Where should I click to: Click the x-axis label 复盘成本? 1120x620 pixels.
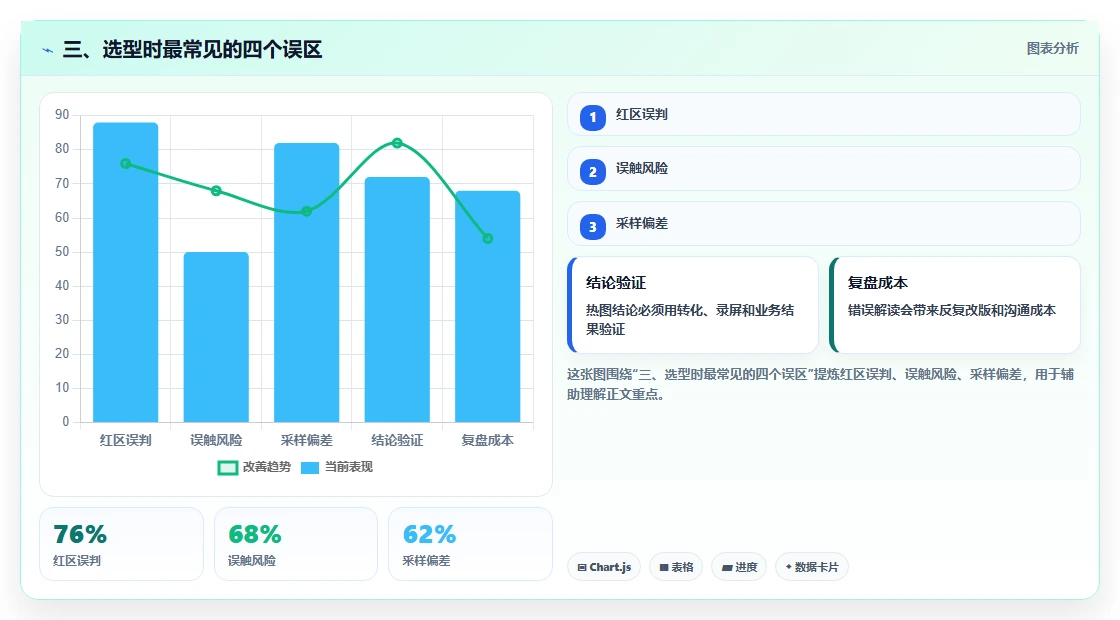coord(488,441)
